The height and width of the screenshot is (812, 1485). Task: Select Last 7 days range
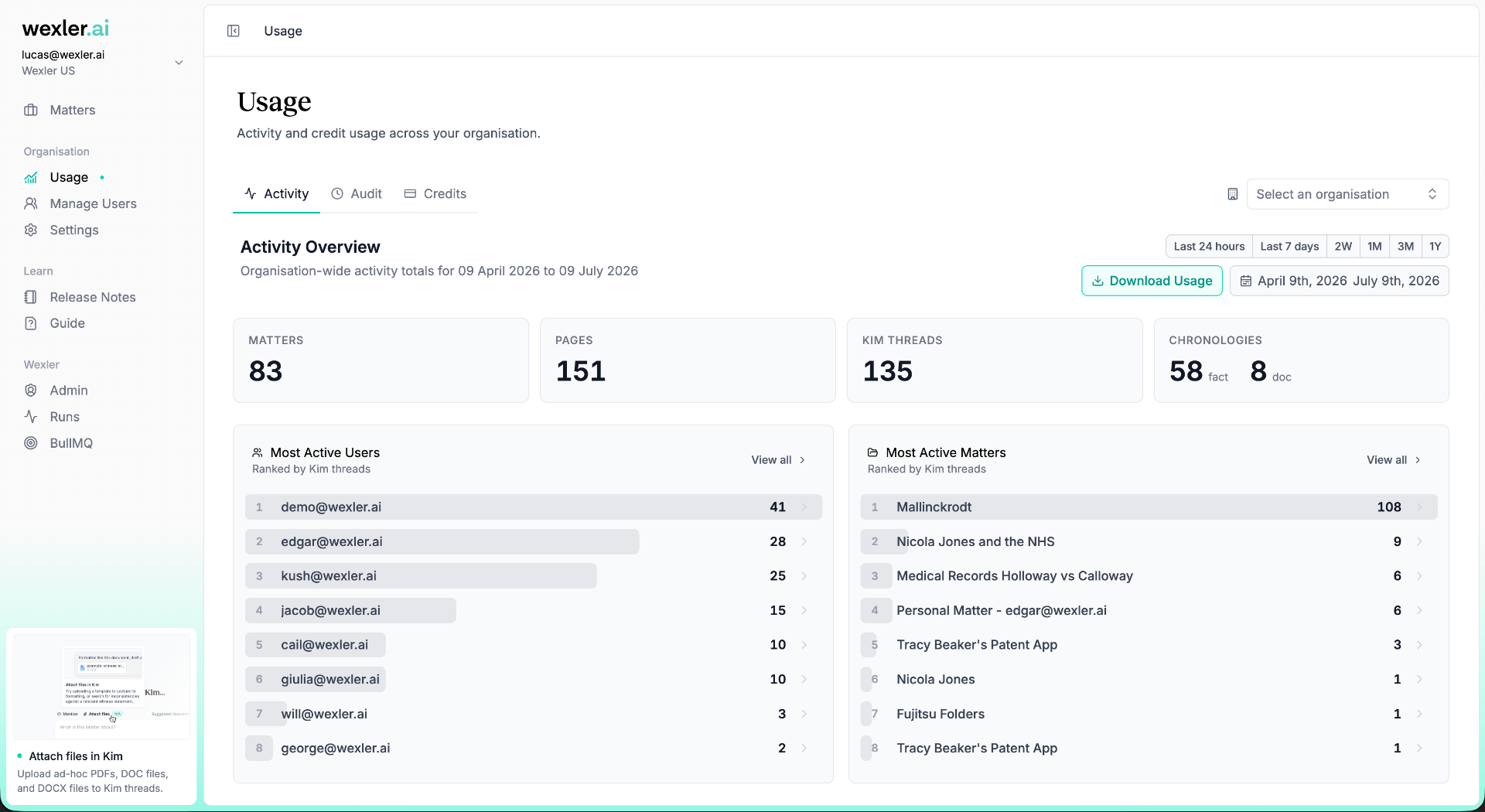1289,246
